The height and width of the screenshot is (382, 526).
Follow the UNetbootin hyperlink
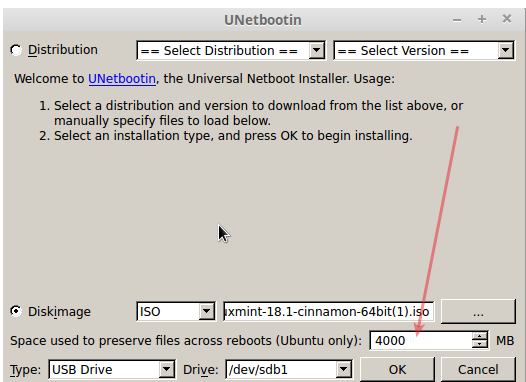(x=122, y=79)
